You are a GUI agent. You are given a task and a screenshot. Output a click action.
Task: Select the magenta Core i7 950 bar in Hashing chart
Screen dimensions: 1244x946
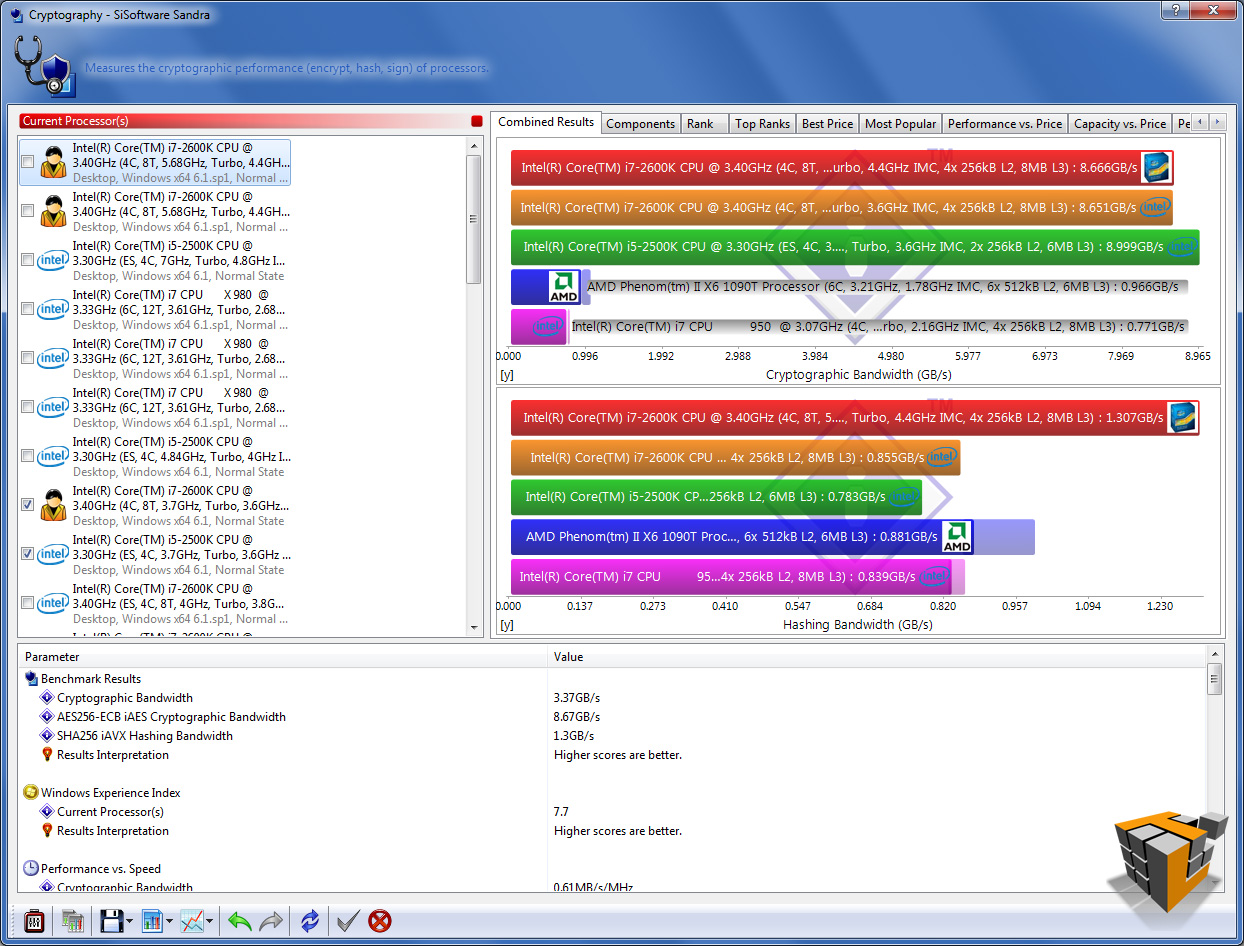731,577
